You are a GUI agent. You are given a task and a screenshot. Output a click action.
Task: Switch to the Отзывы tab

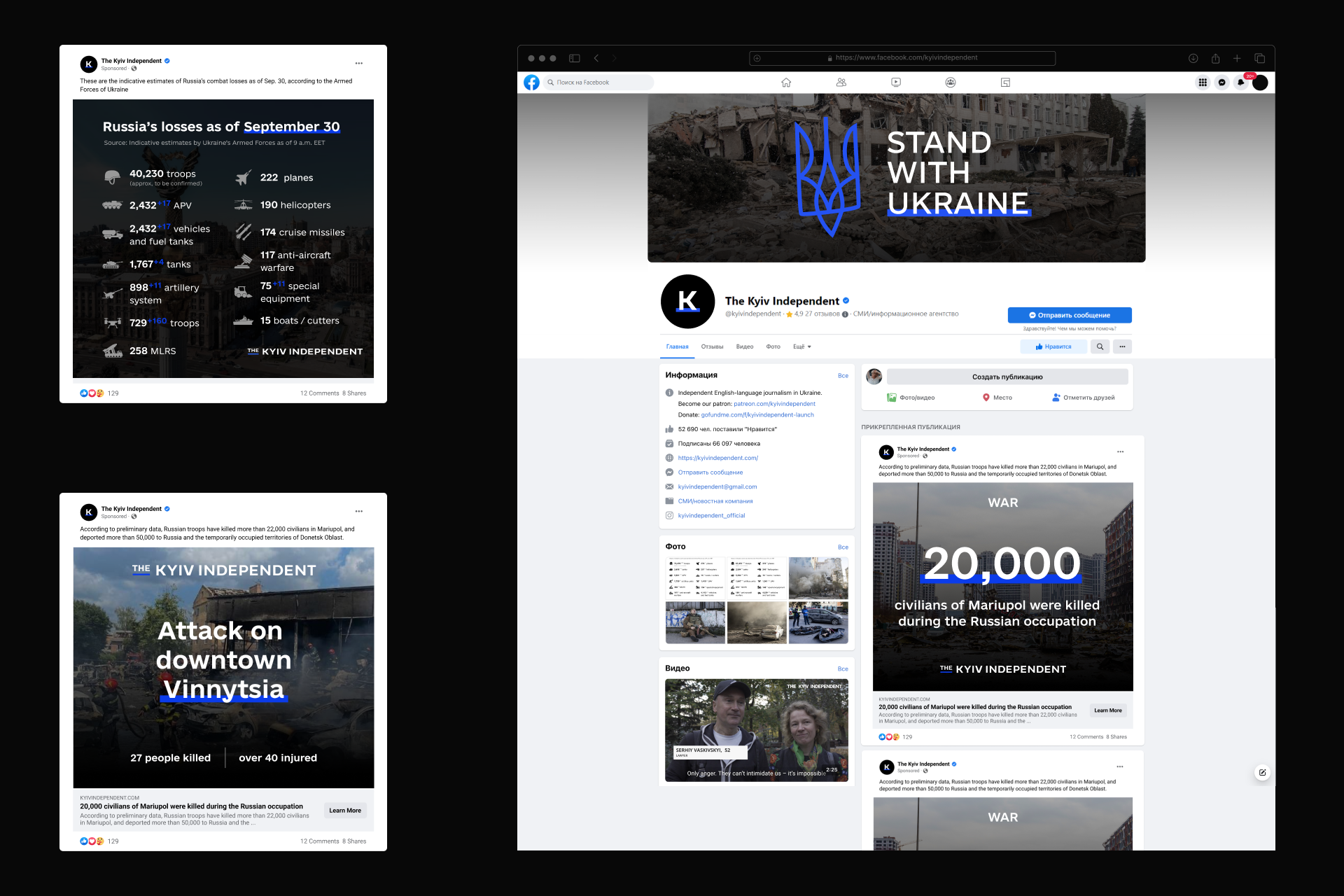point(712,346)
